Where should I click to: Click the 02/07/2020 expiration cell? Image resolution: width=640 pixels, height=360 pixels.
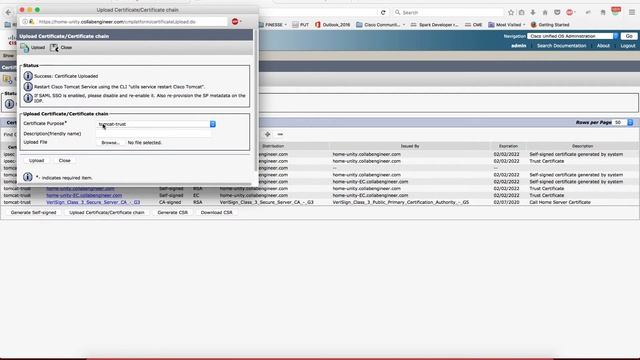506,202
